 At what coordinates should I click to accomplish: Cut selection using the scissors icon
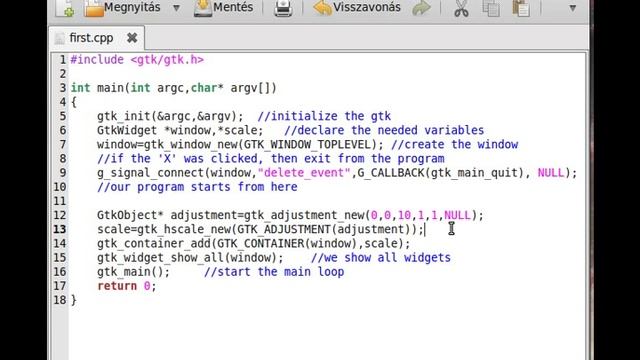point(461,8)
